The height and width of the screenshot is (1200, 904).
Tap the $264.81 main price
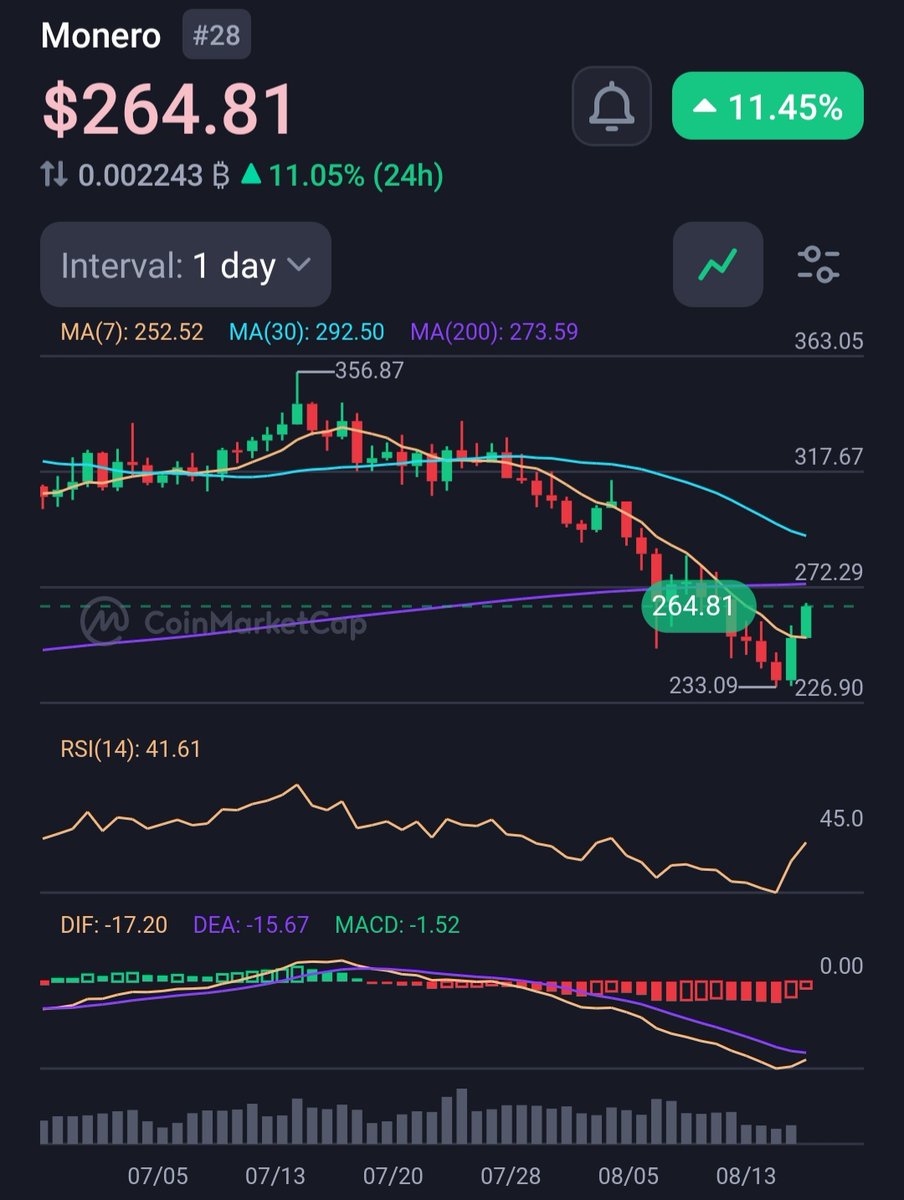tap(168, 108)
